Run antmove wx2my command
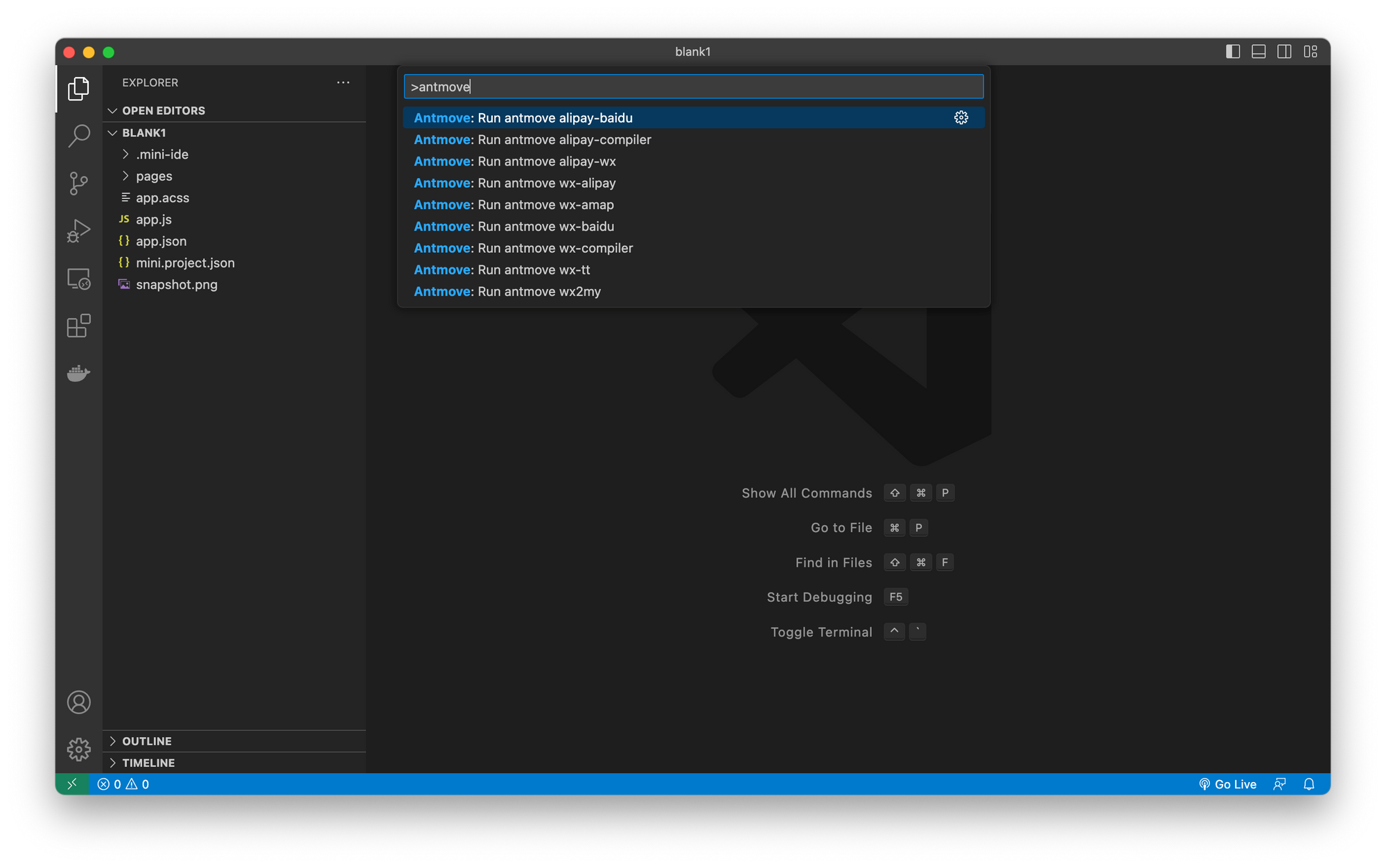Image resolution: width=1386 pixels, height=868 pixels. click(x=694, y=292)
